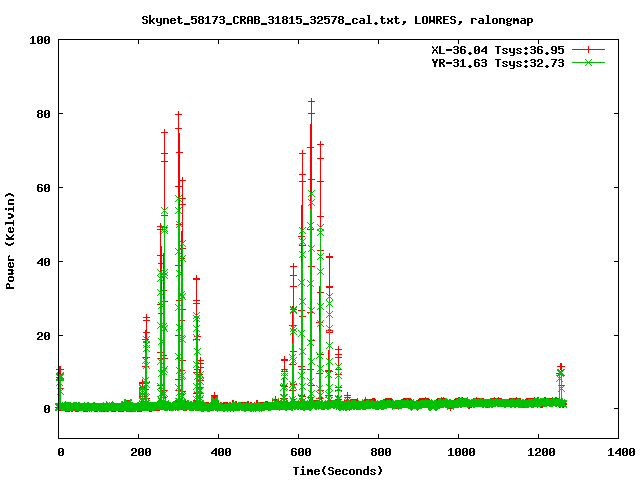
Task: Select legend entry YR-31.63 Tsys:32.73
Action: [498, 63]
